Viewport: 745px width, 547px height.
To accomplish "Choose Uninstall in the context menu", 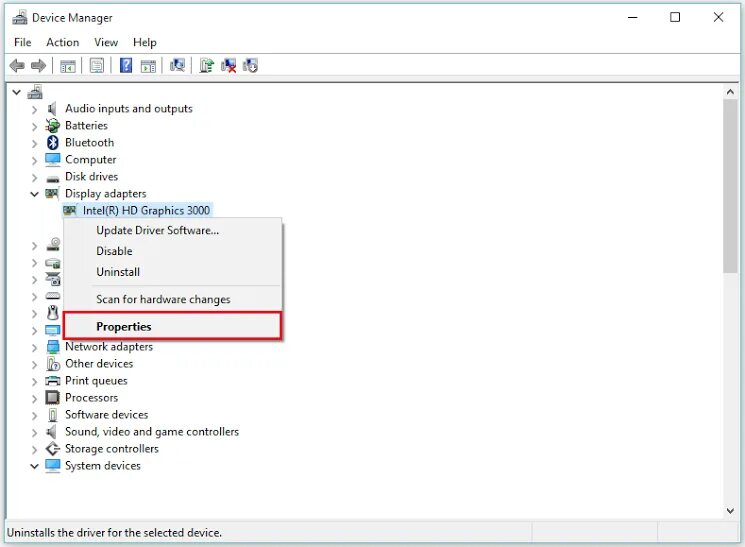I will [x=173, y=272].
